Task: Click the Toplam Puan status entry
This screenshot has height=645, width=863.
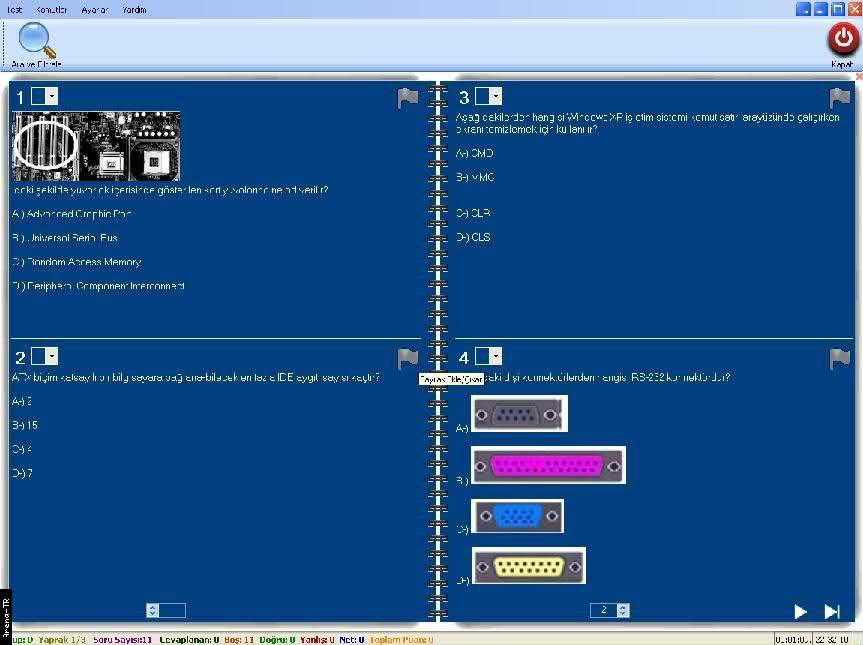Action: tap(401, 639)
